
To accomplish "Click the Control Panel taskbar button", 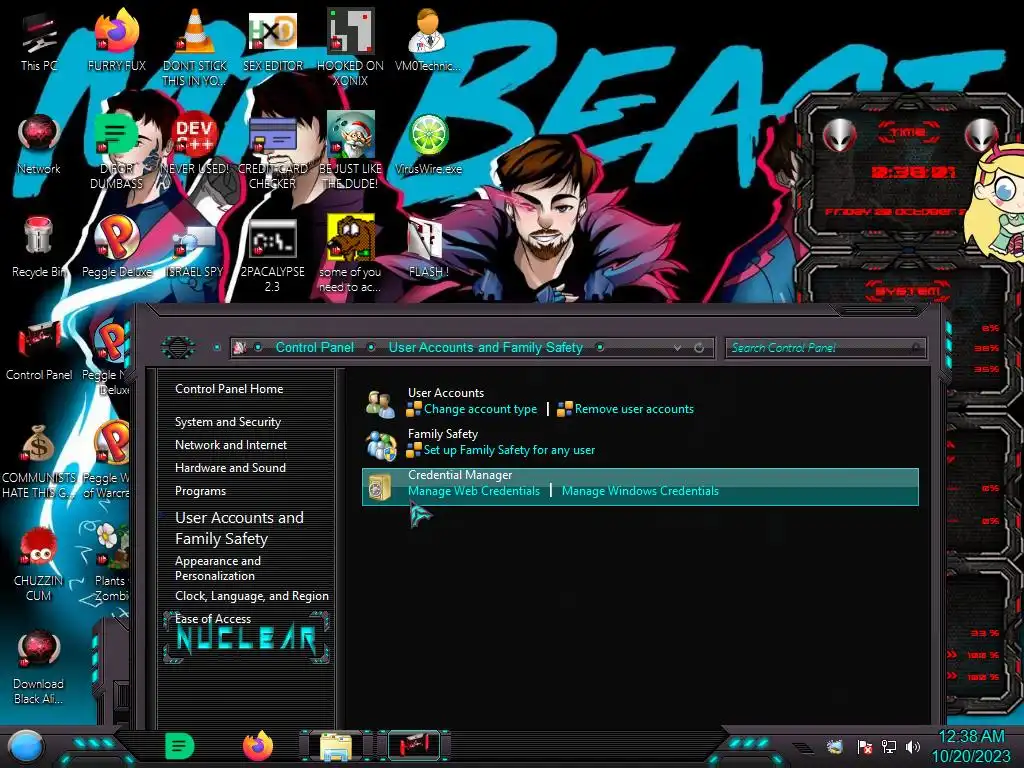I will pyautogui.click(x=413, y=746).
